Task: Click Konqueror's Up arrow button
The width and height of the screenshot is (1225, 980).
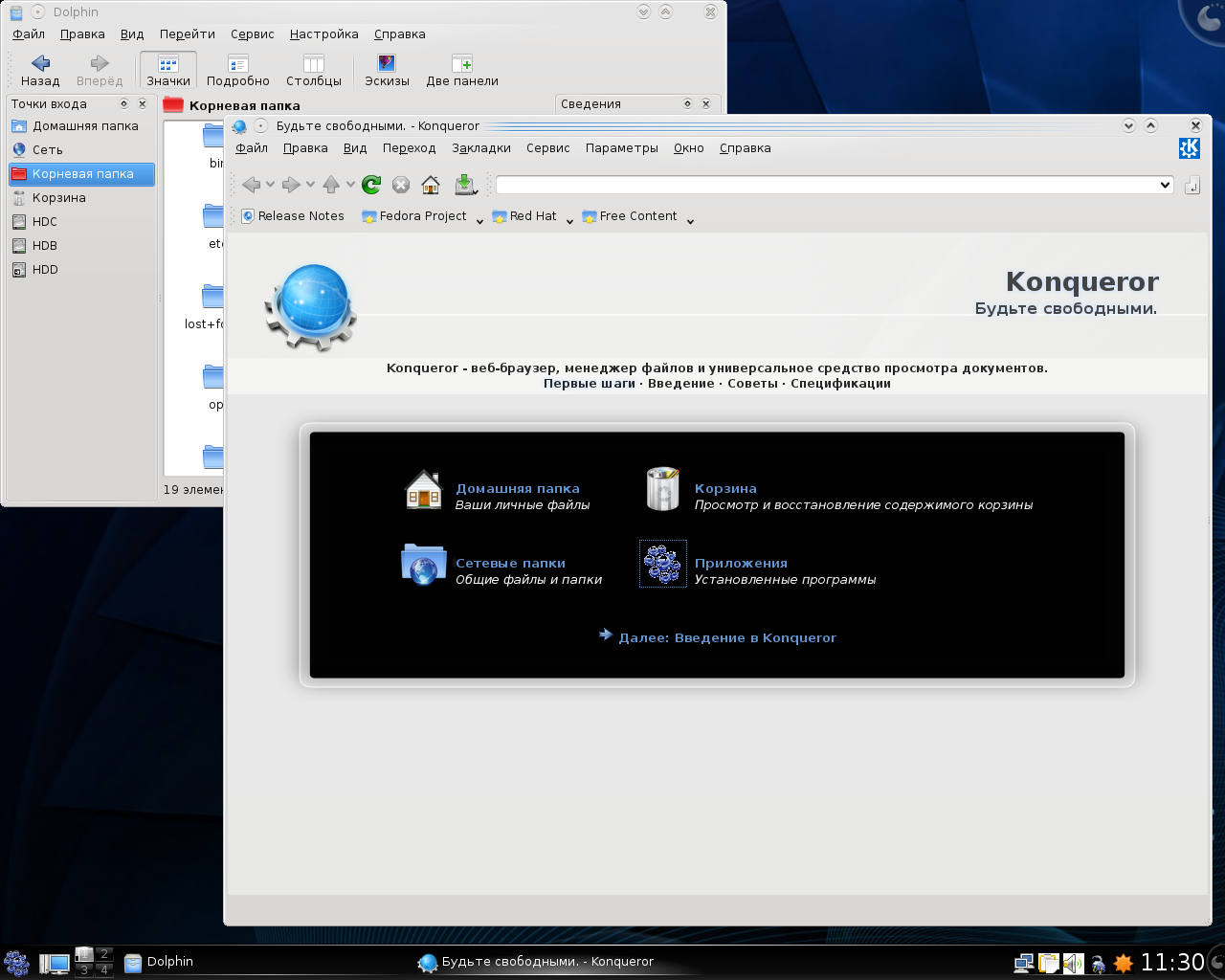Action: [x=331, y=185]
